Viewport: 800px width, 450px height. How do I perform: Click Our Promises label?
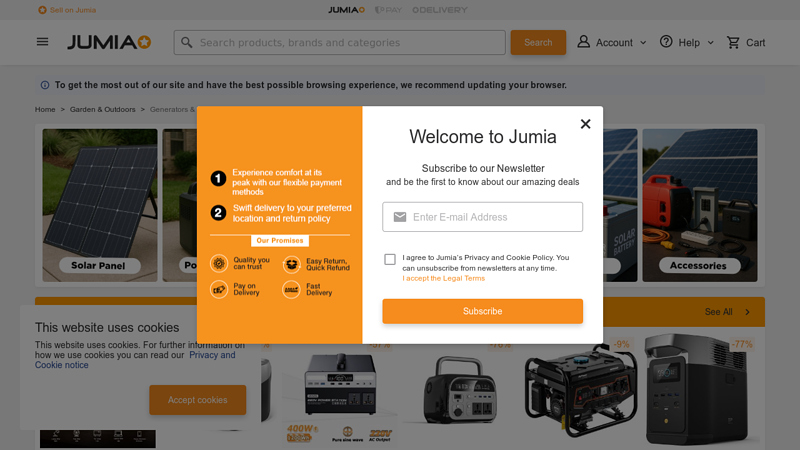(x=280, y=240)
